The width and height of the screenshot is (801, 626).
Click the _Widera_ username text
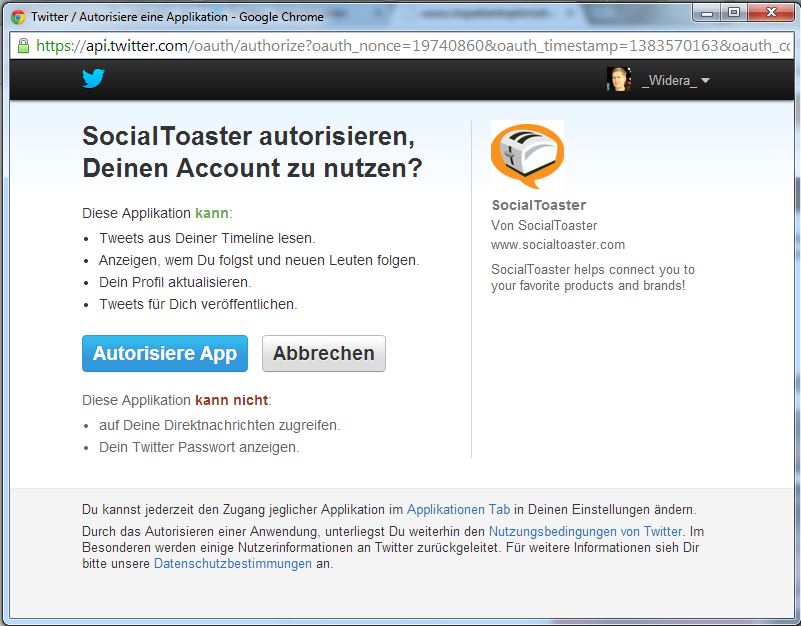click(x=669, y=80)
